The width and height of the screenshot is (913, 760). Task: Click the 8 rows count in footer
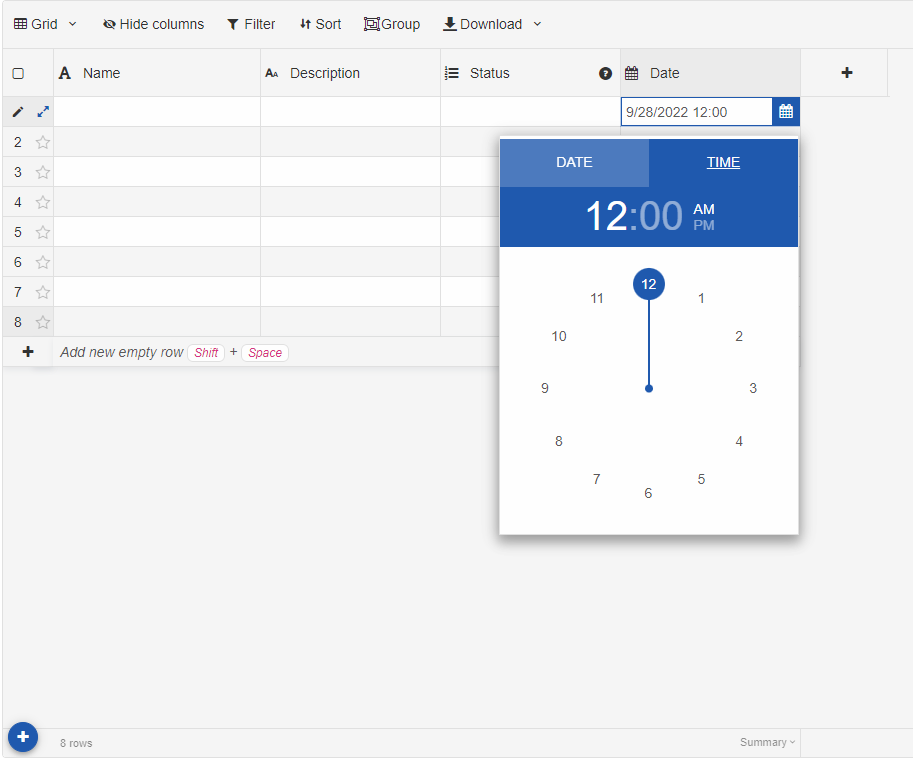[x=76, y=743]
